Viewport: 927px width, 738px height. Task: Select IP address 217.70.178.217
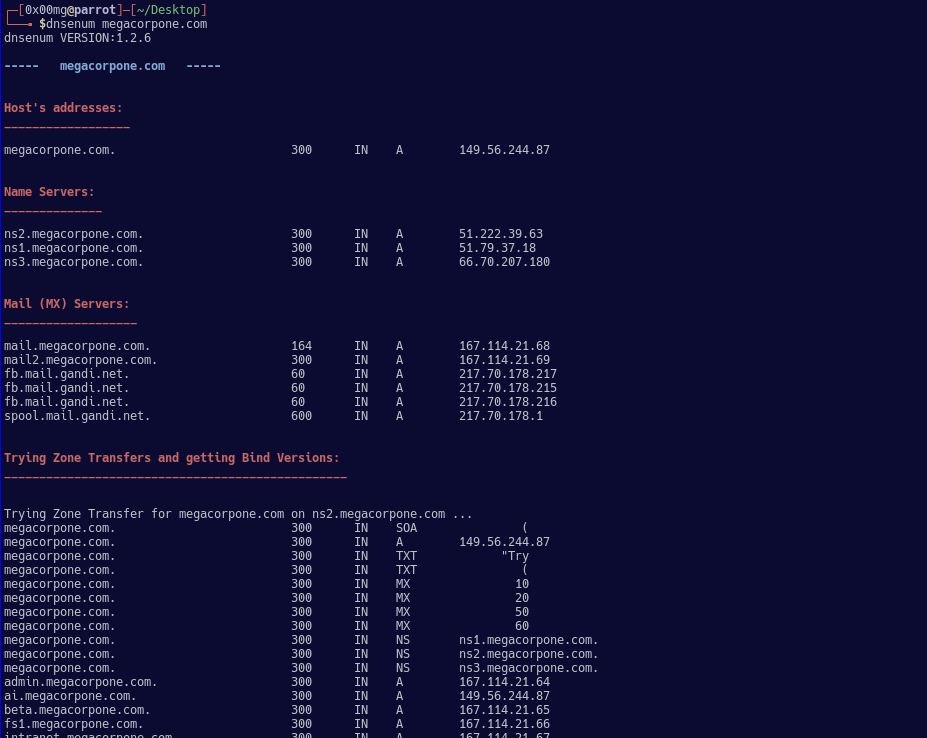click(x=508, y=374)
